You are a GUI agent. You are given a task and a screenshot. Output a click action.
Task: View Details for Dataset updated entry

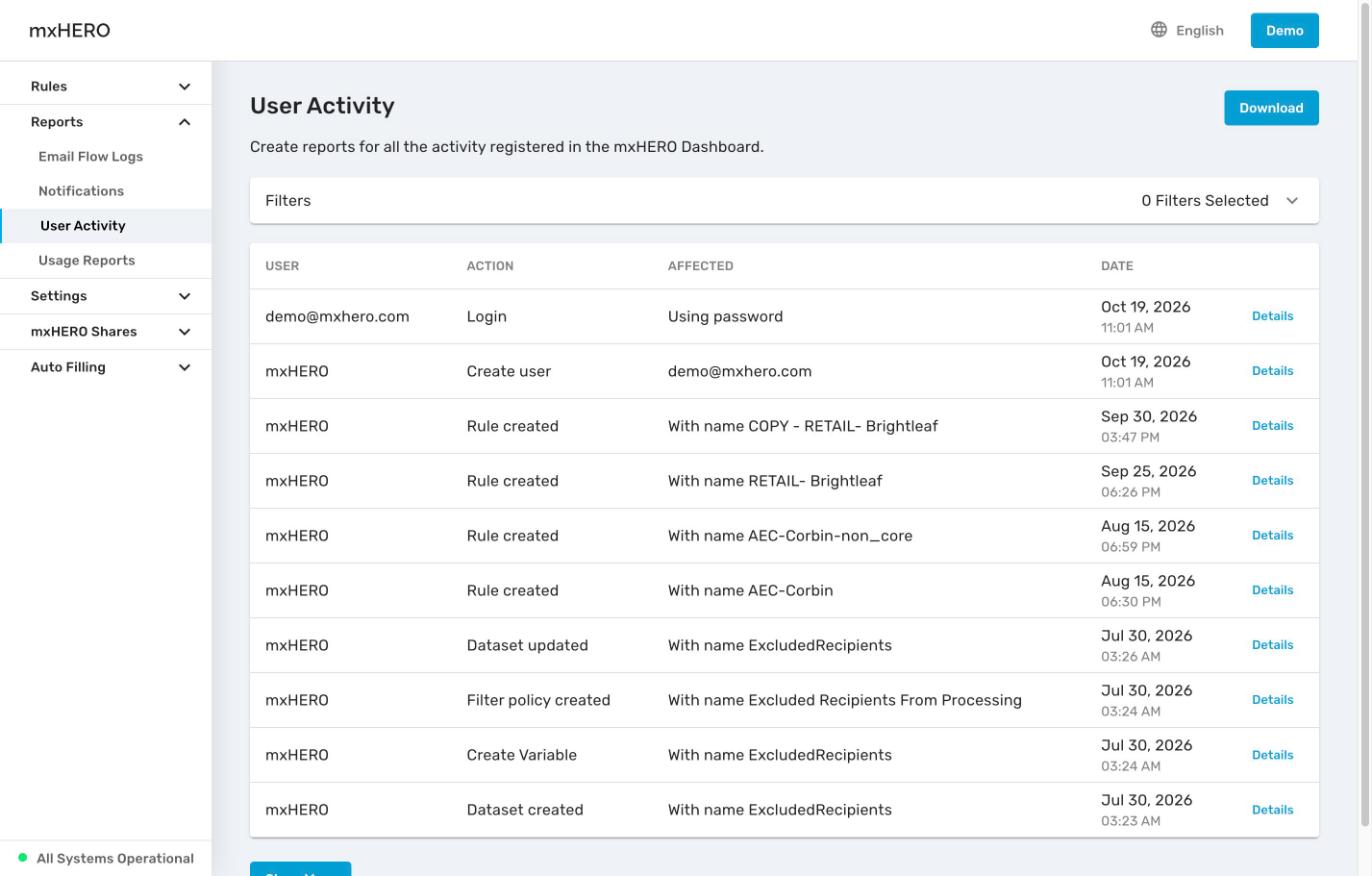(1272, 645)
